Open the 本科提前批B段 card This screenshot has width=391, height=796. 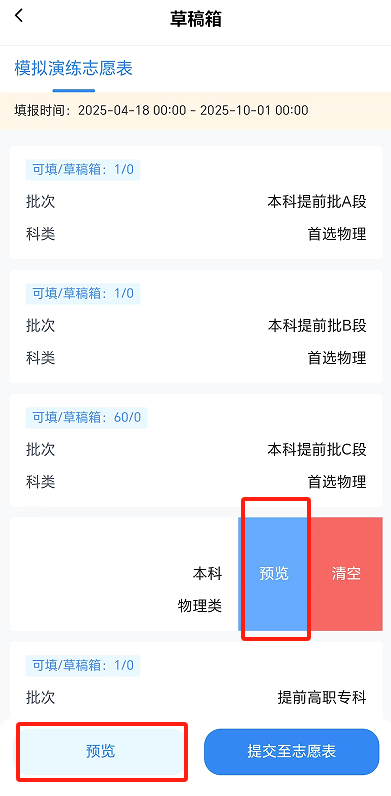196,326
